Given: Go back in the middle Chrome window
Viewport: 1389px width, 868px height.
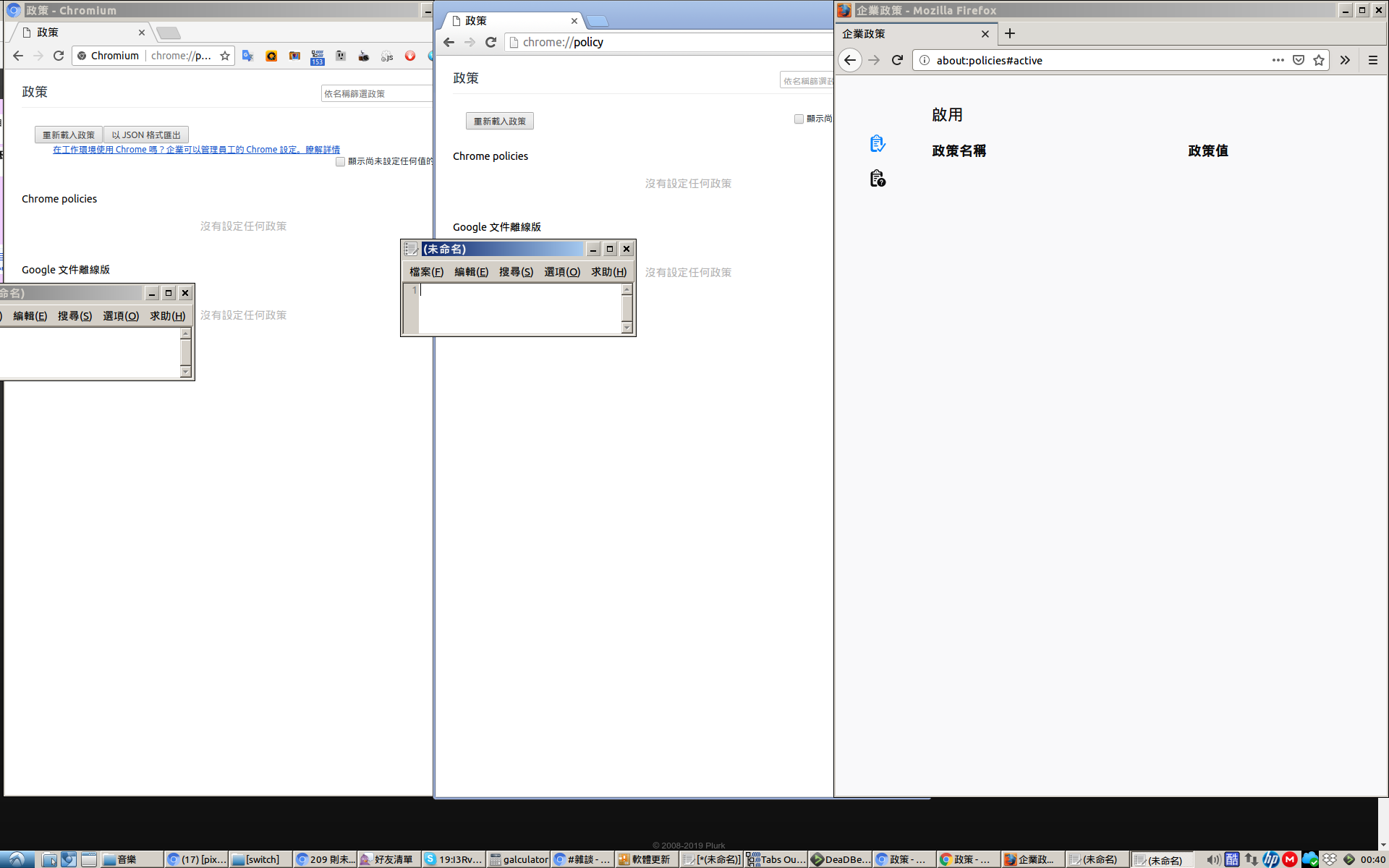Looking at the screenshot, I should point(449,42).
